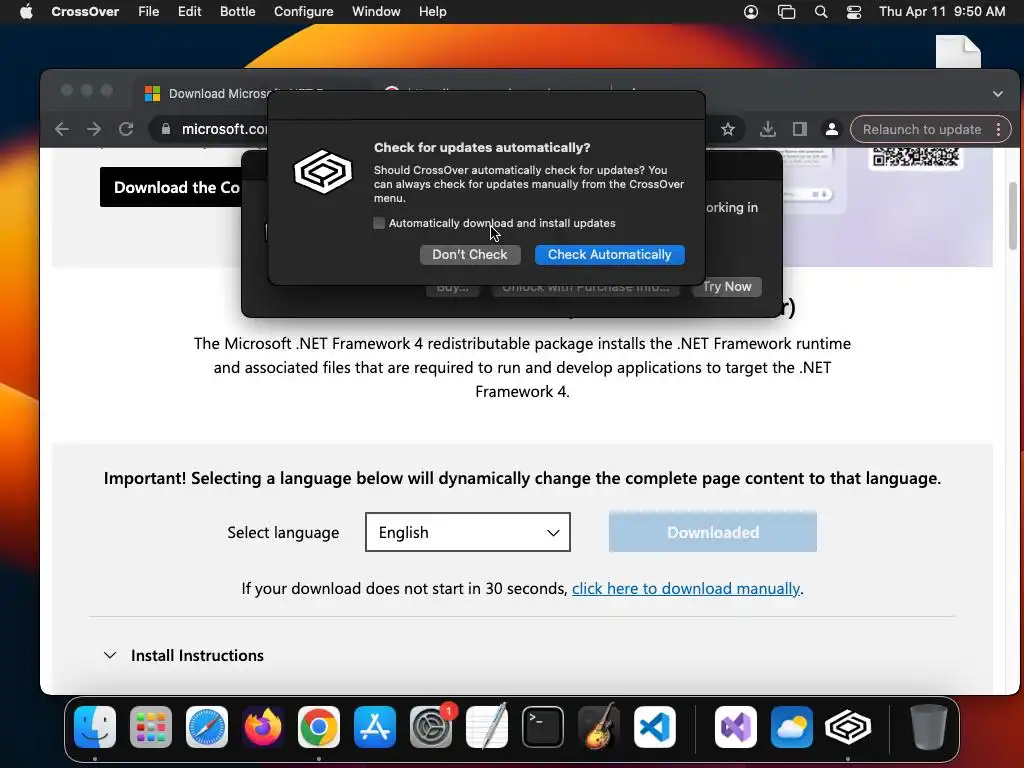
Task: Open Firefox from the Dock
Action: pyautogui.click(x=263, y=727)
